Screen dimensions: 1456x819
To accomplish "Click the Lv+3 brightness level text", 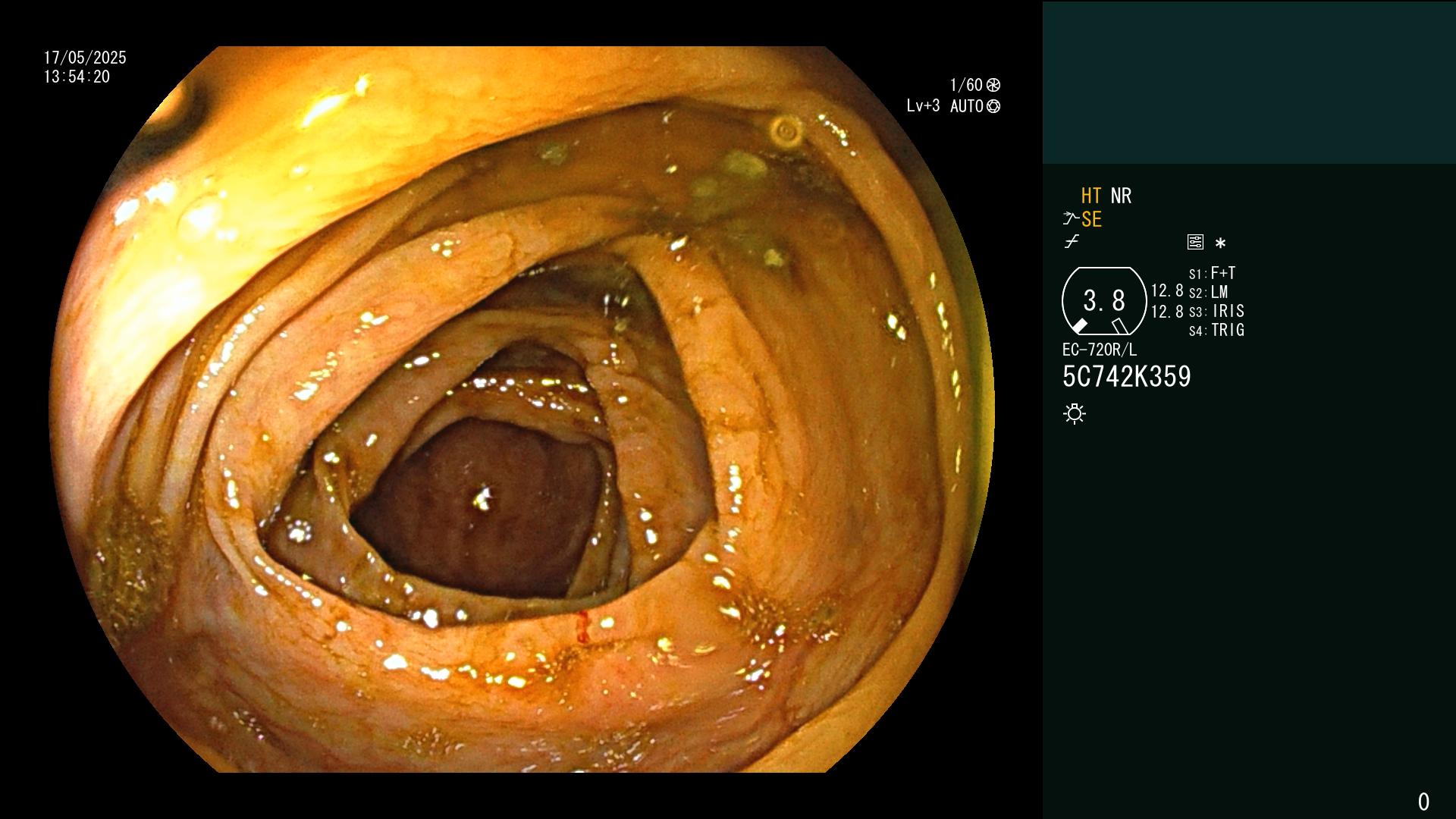I will click(x=923, y=106).
